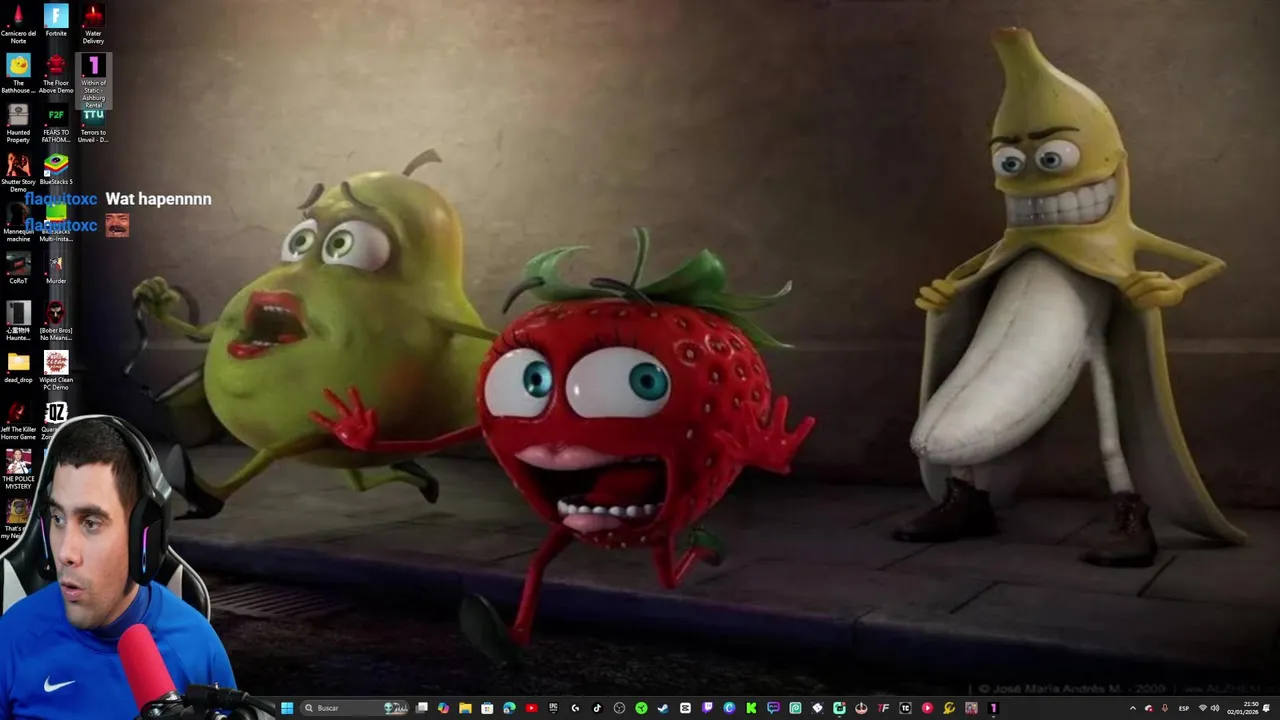Image resolution: width=1280 pixels, height=720 pixels.
Task: Select the Bober Bros No Means shortcut
Action: click(x=56, y=321)
